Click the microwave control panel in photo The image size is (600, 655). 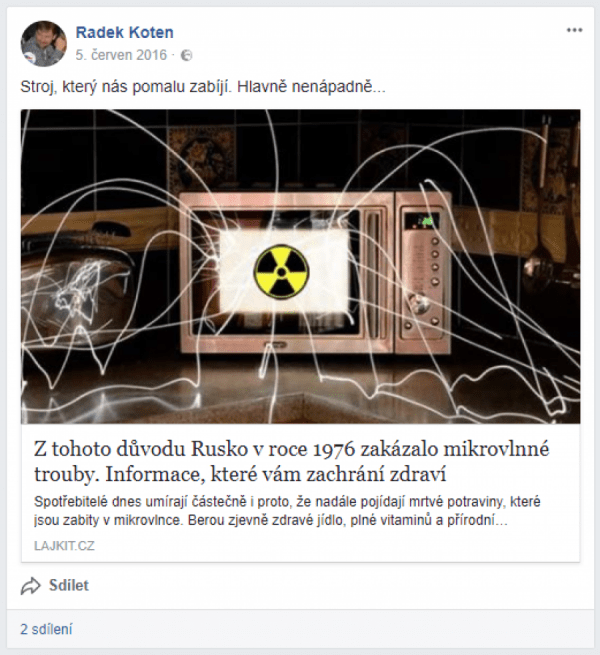coord(423,272)
